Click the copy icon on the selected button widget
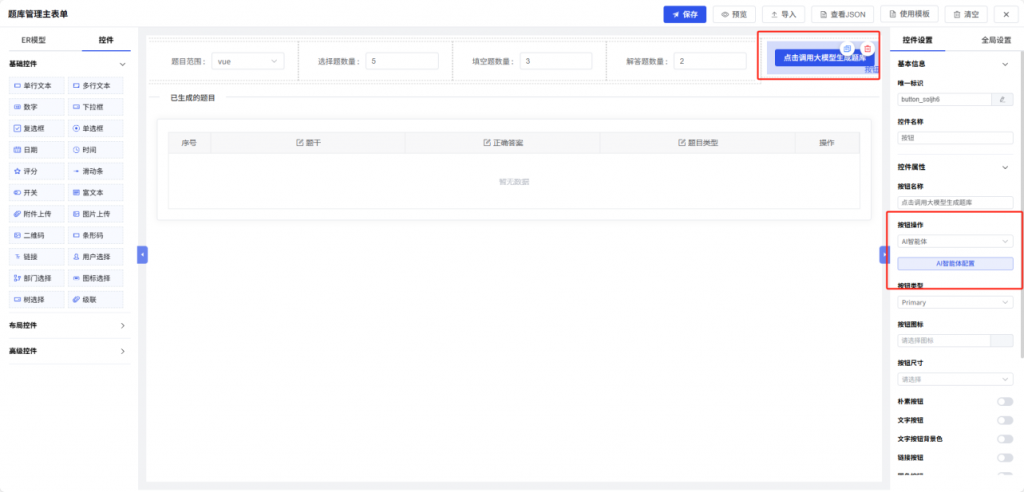1024x492 pixels. [846, 48]
